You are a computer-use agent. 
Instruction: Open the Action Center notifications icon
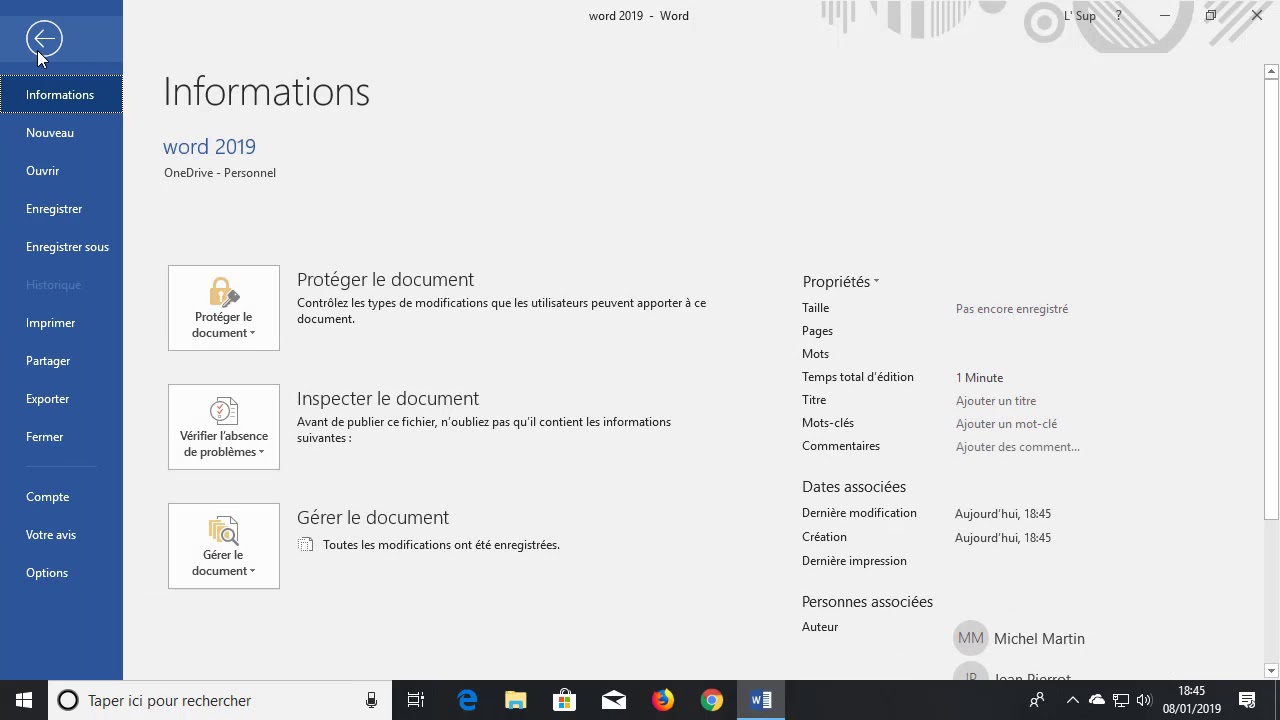(x=1247, y=701)
